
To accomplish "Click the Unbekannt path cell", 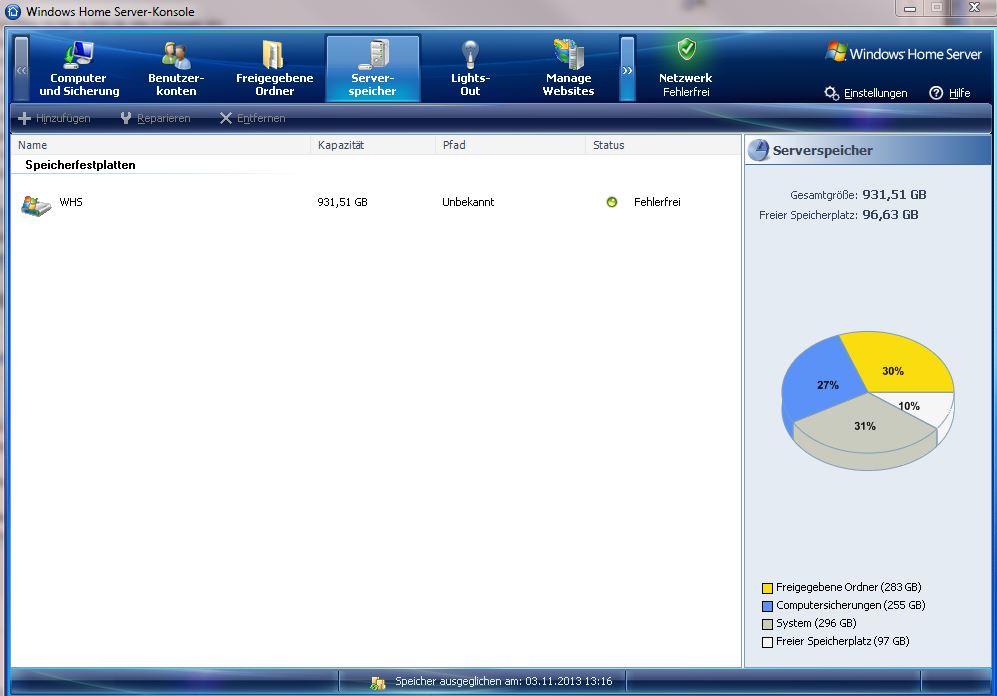I will (x=468, y=202).
